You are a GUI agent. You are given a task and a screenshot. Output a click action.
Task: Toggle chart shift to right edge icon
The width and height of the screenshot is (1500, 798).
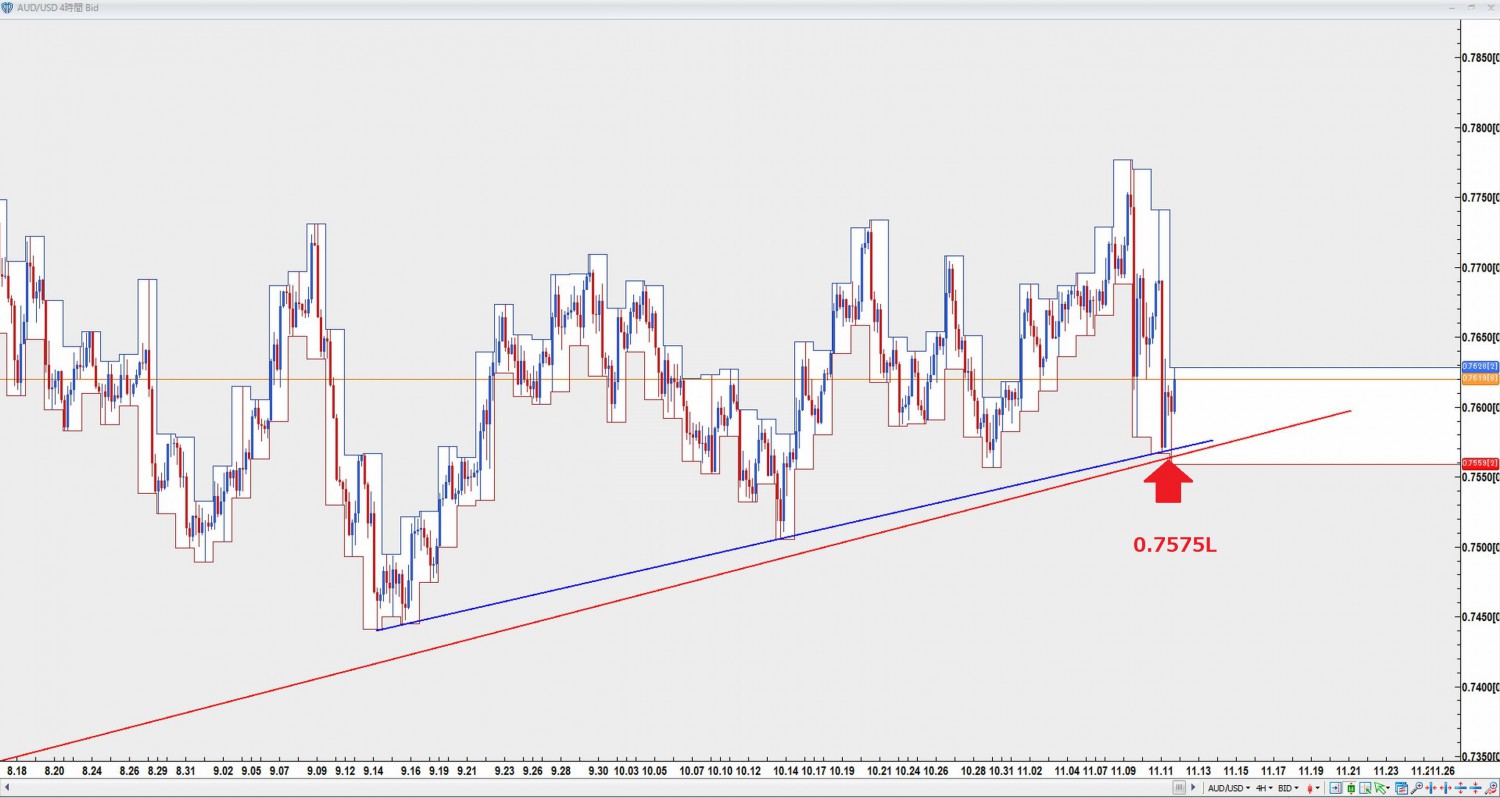click(x=1335, y=788)
